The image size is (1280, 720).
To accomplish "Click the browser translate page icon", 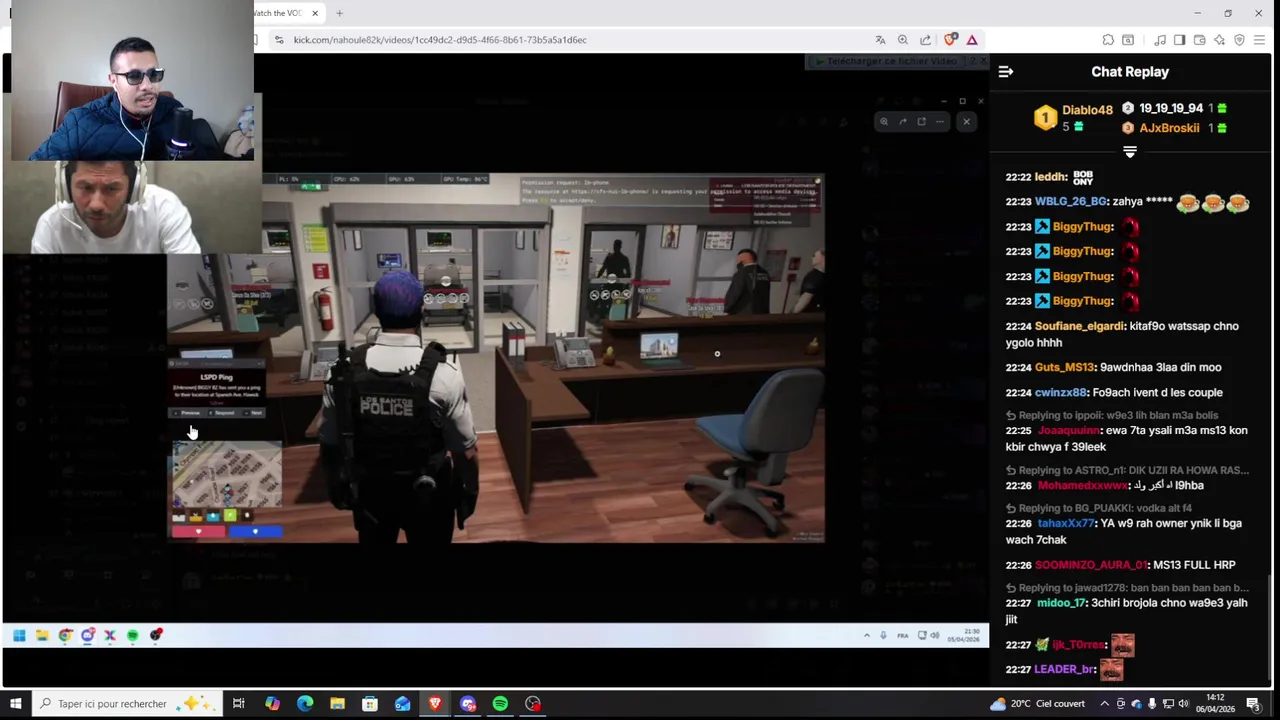I will pyautogui.click(x=880, y=40).
